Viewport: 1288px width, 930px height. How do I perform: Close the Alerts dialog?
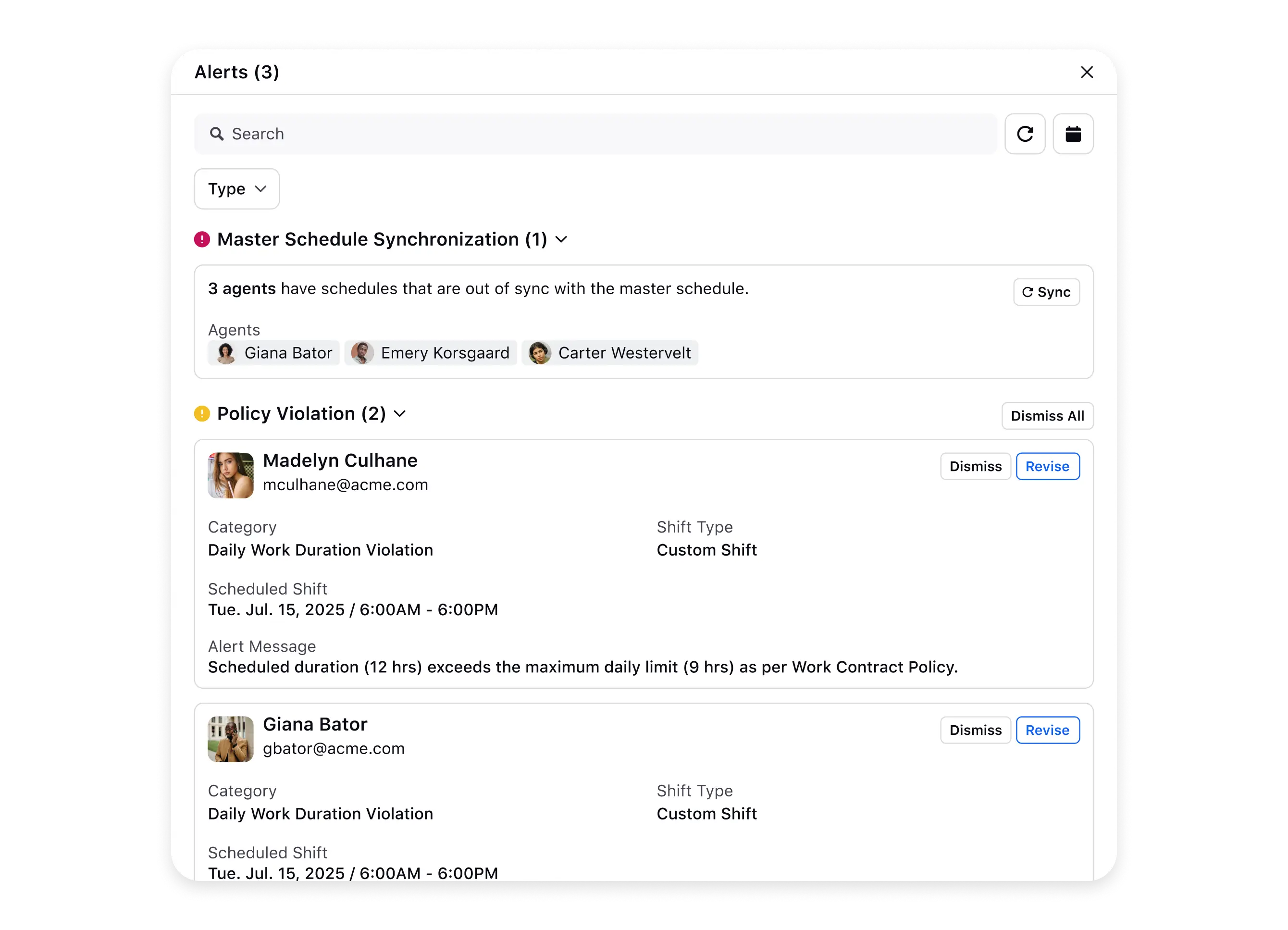(1087, 72)
